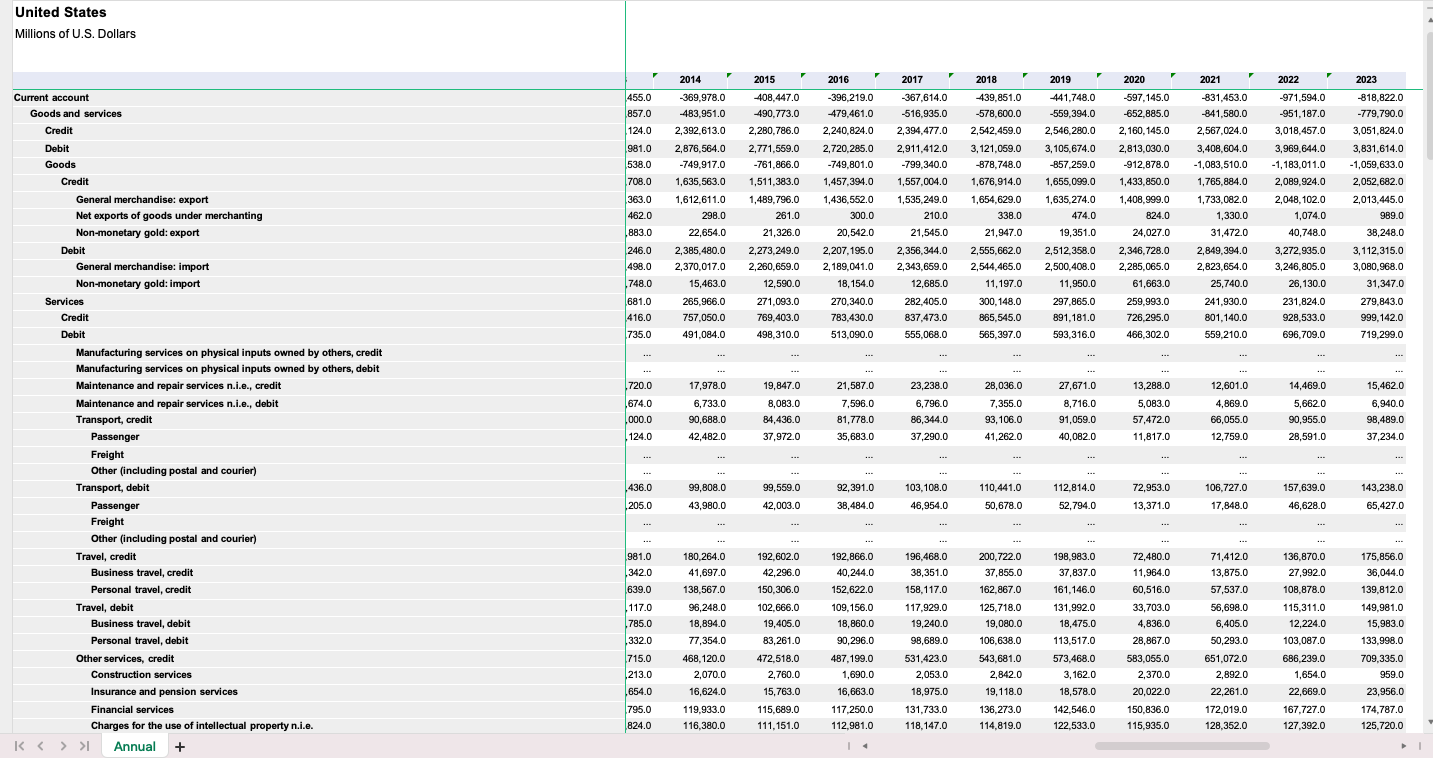Click the horizontal scrollbar thumb
Image resolution: width=1433 pixels, height=758 pixels.
(1168, 746)
